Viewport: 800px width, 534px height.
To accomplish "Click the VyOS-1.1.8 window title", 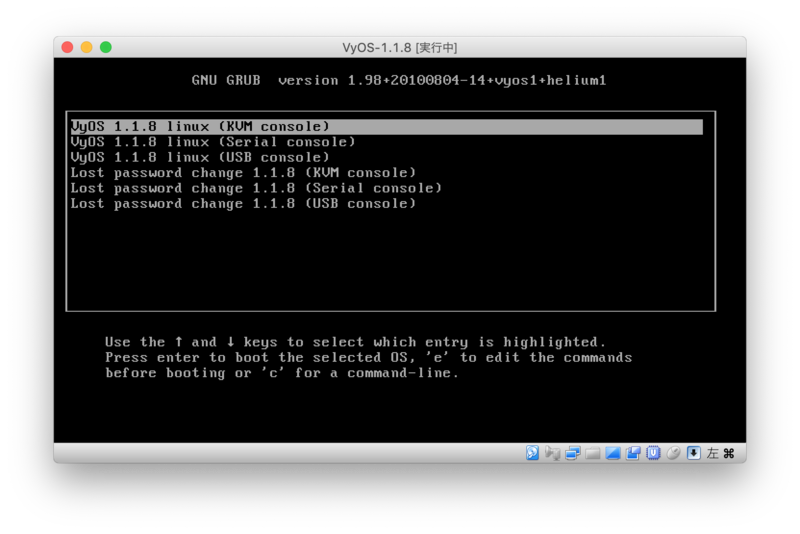I will click(x=399, y=47).
